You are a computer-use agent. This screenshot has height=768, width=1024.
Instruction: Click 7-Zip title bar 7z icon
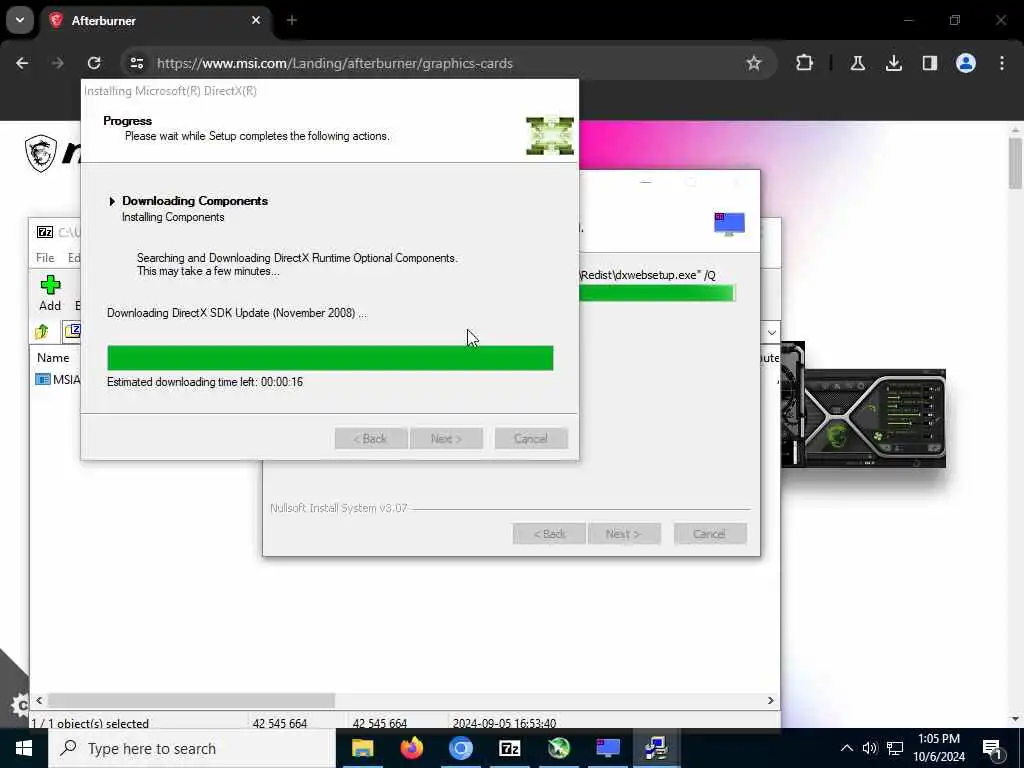44,232
